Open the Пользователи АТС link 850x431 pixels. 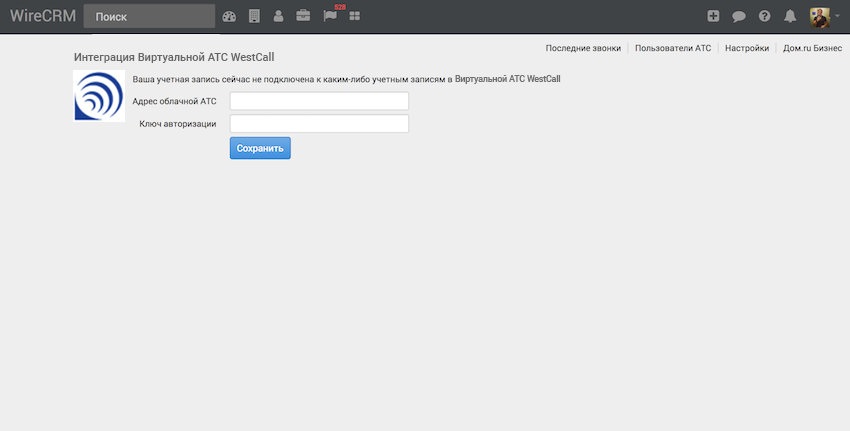673,48
